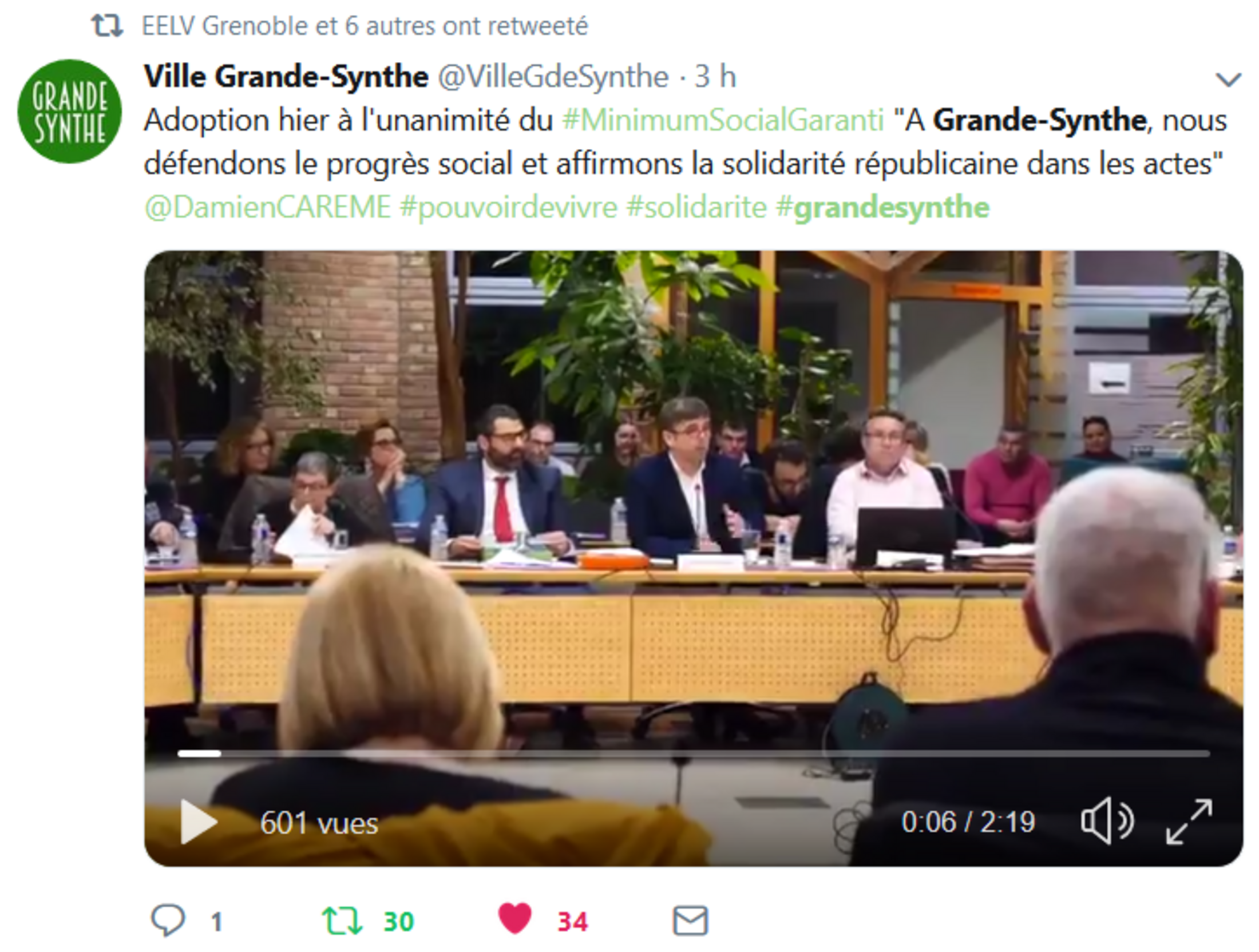Play the video

[198, 822]
